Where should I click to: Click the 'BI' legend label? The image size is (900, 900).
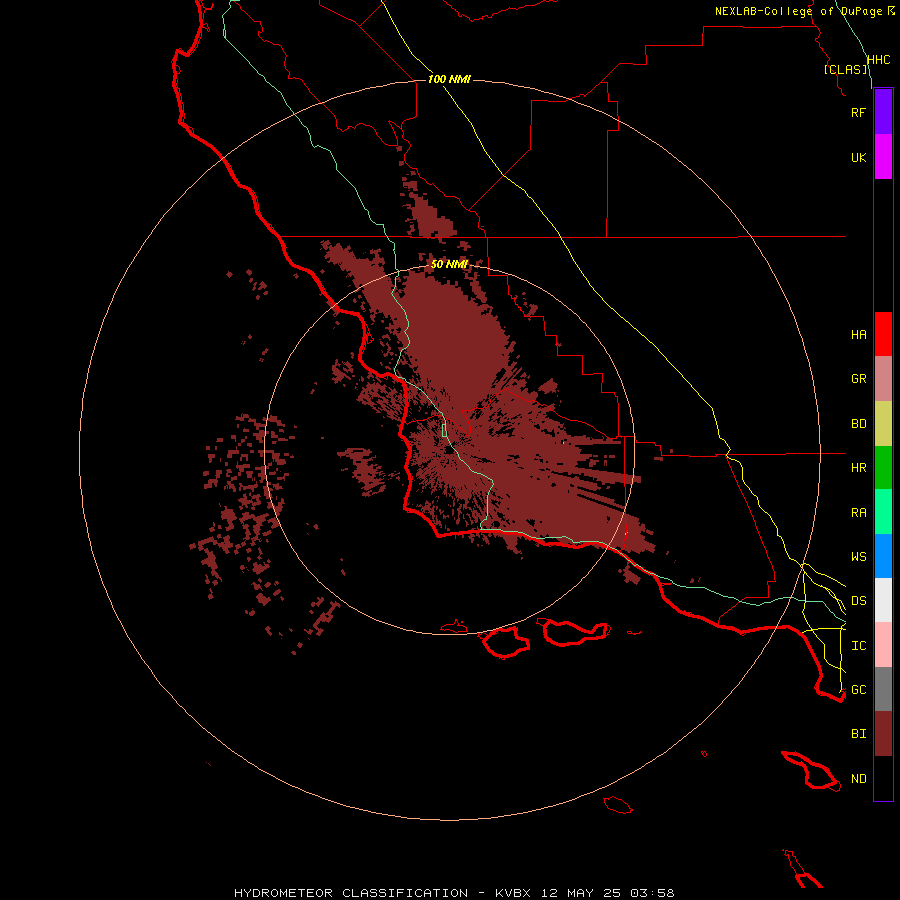858,734
